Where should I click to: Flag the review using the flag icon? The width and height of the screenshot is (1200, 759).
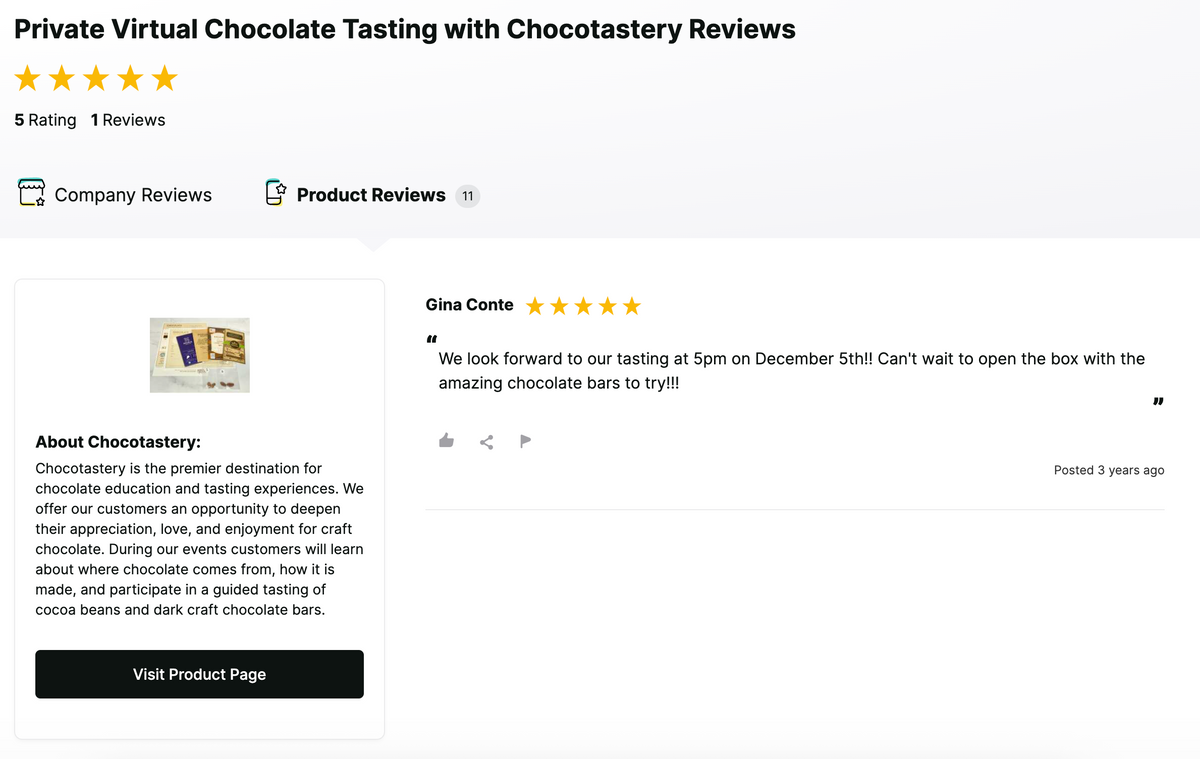click(x=525, y=441)
